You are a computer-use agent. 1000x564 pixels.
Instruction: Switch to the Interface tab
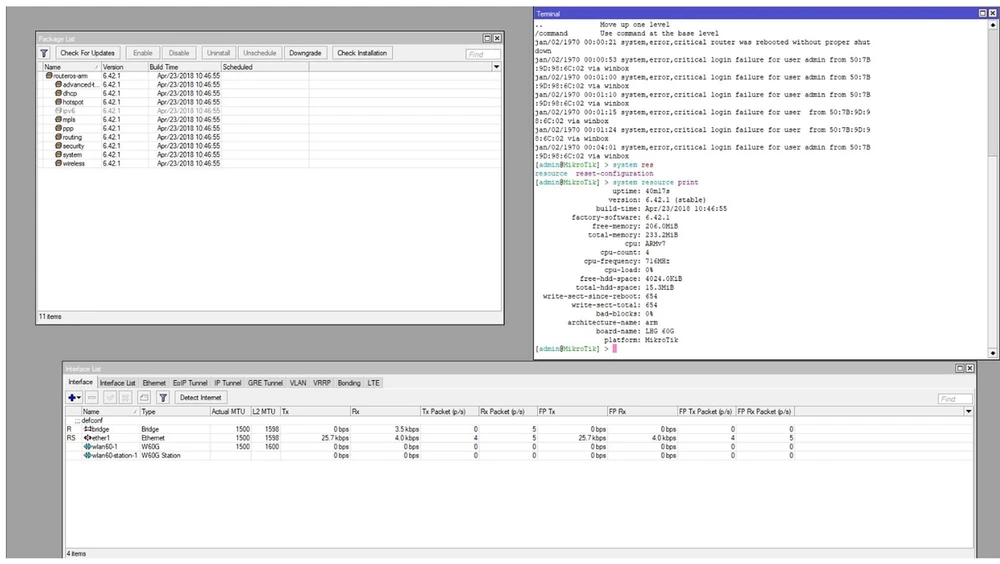[x=80, y=382]
